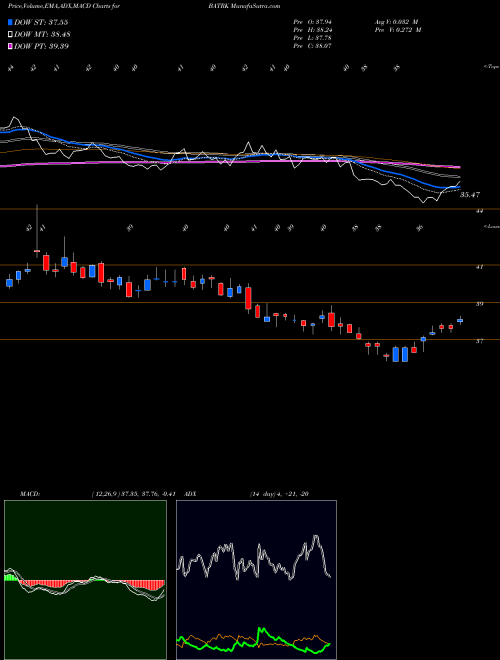Click inside the MACD histogram chart

coord(85,580)
